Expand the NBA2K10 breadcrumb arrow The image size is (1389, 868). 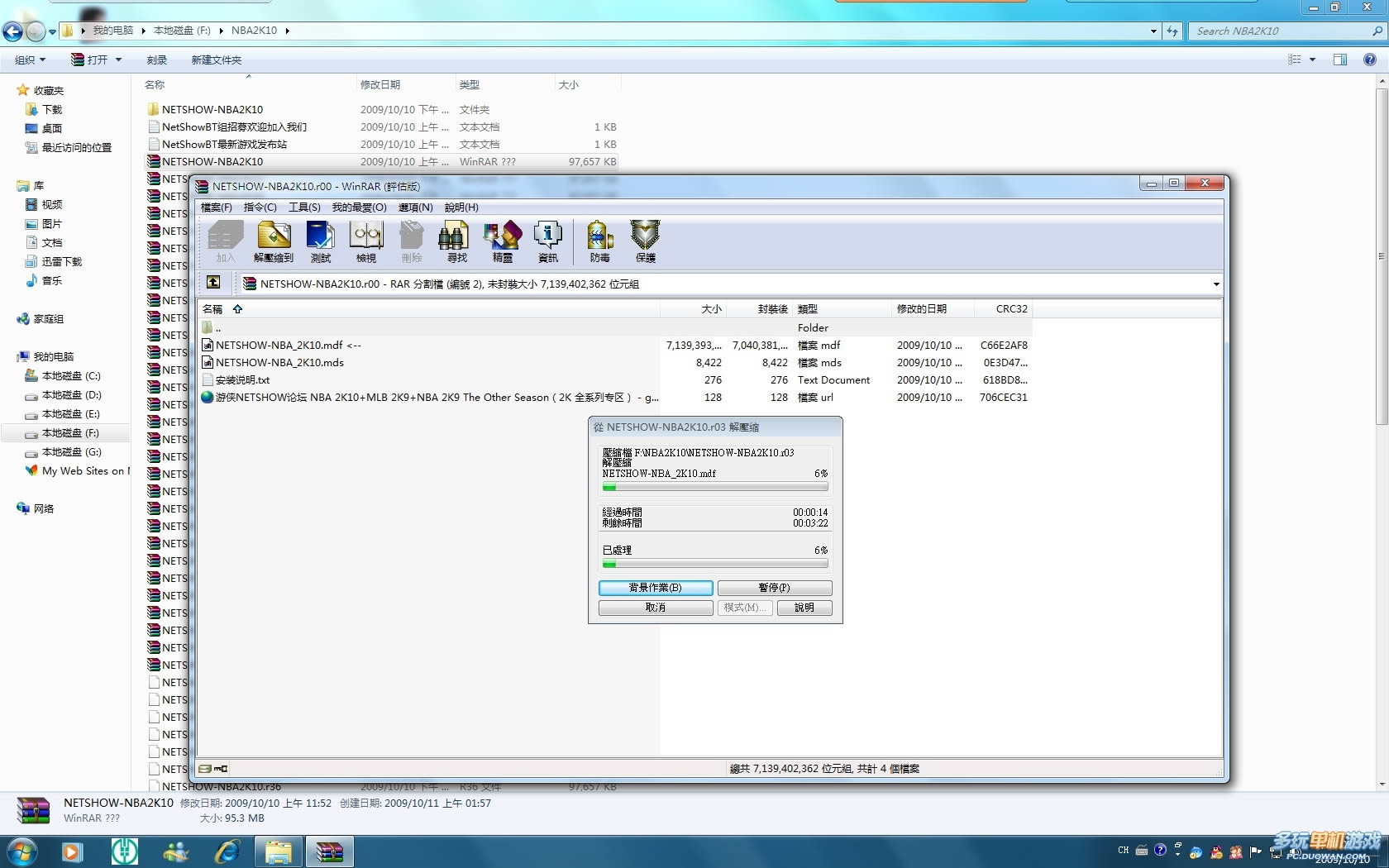(287, 31)
